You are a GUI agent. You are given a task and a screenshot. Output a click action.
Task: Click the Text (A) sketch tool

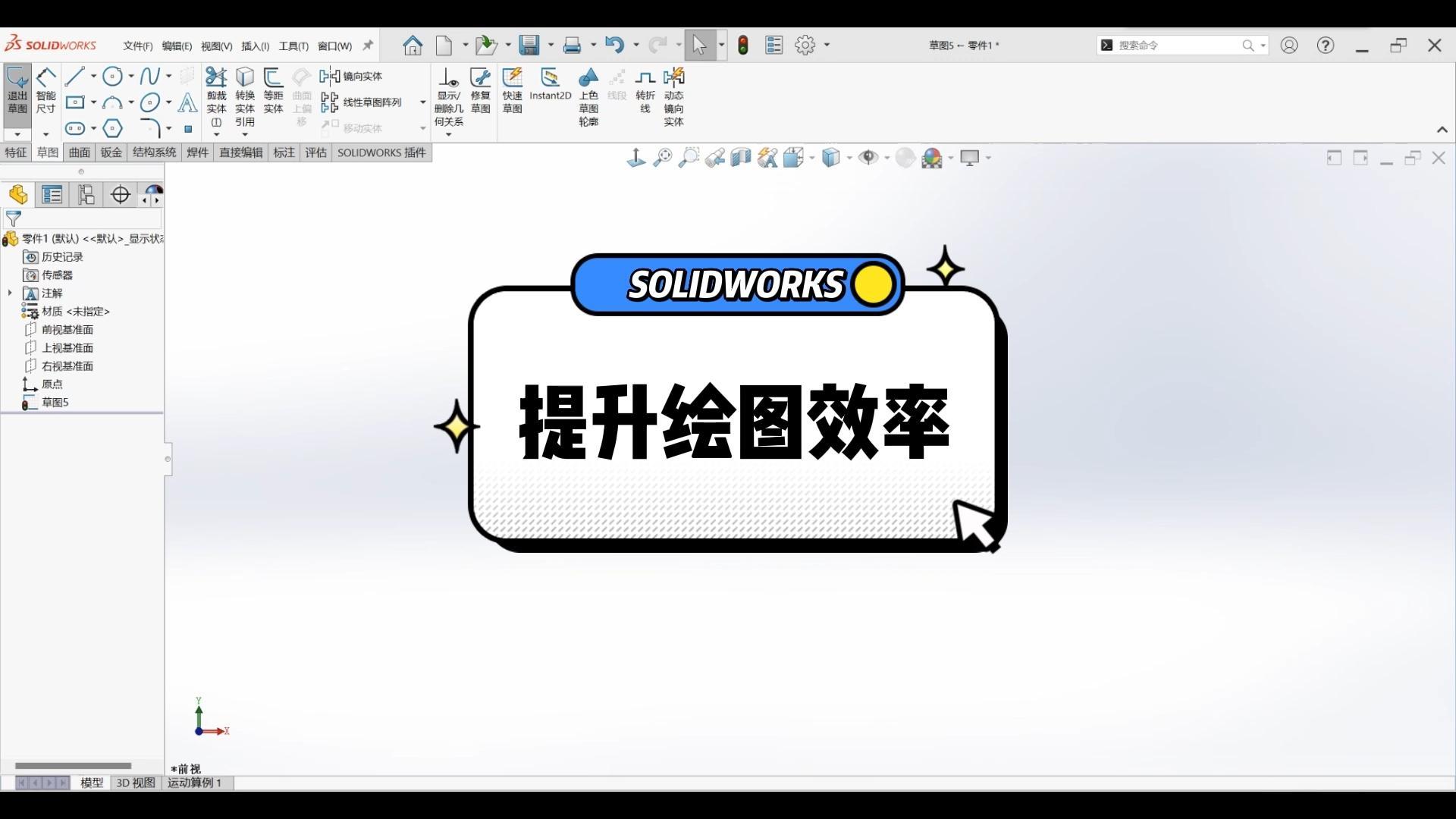click(187, 102)
